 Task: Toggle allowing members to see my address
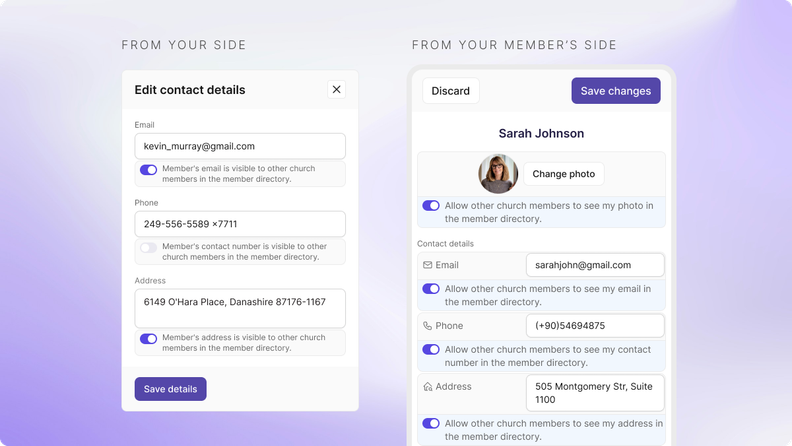(x=431, y=423)
